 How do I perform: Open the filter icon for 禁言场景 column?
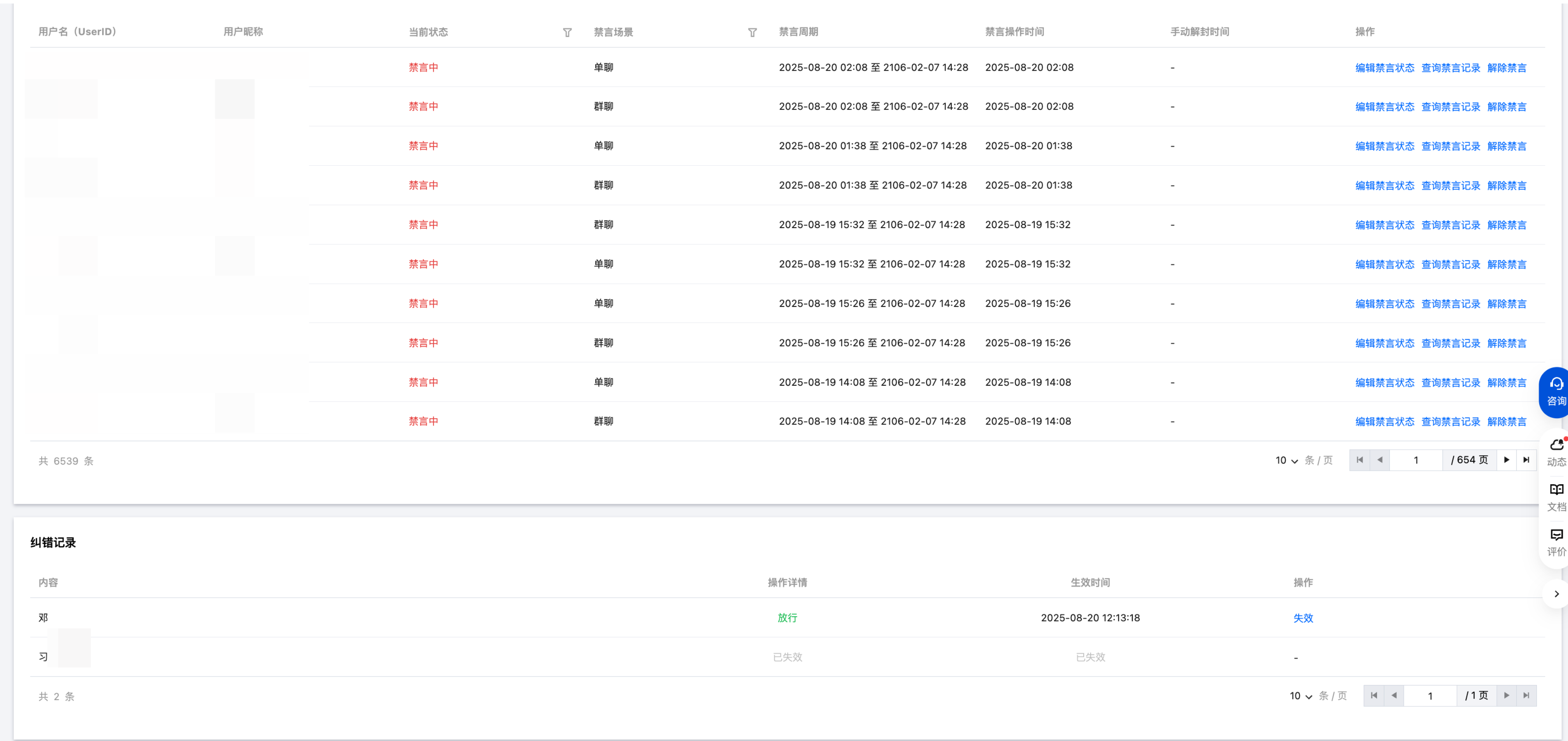click(752, 32)
